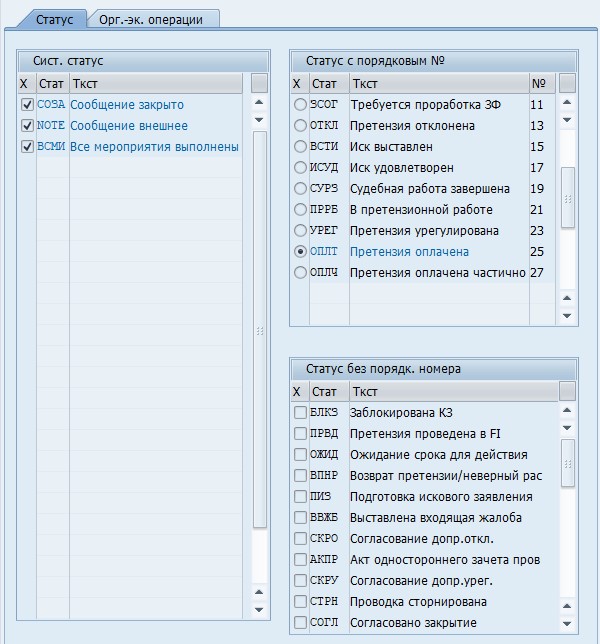Viewport: 600px width, 644px height.
Task: Click table settings icon in Статус с порядковым № table
Action: (567, 83)
